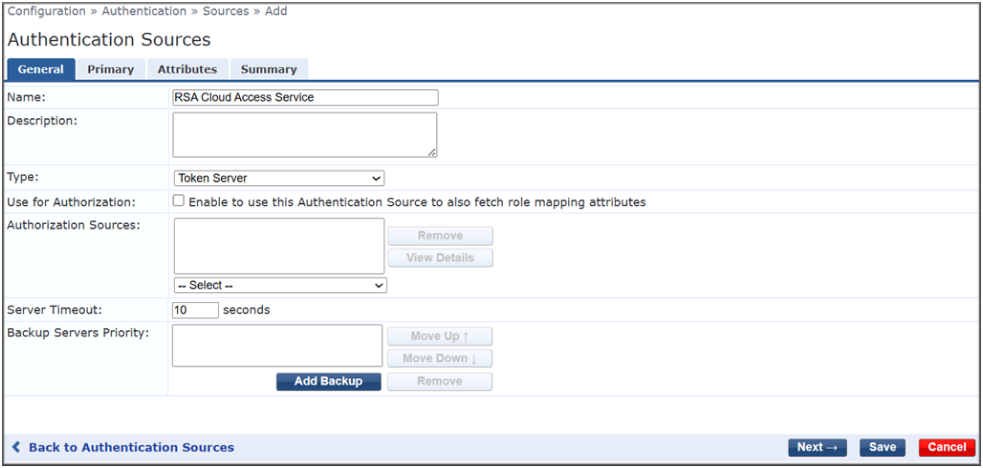
Task: Cancel adding the authentication source
Action: pos(946,447)
